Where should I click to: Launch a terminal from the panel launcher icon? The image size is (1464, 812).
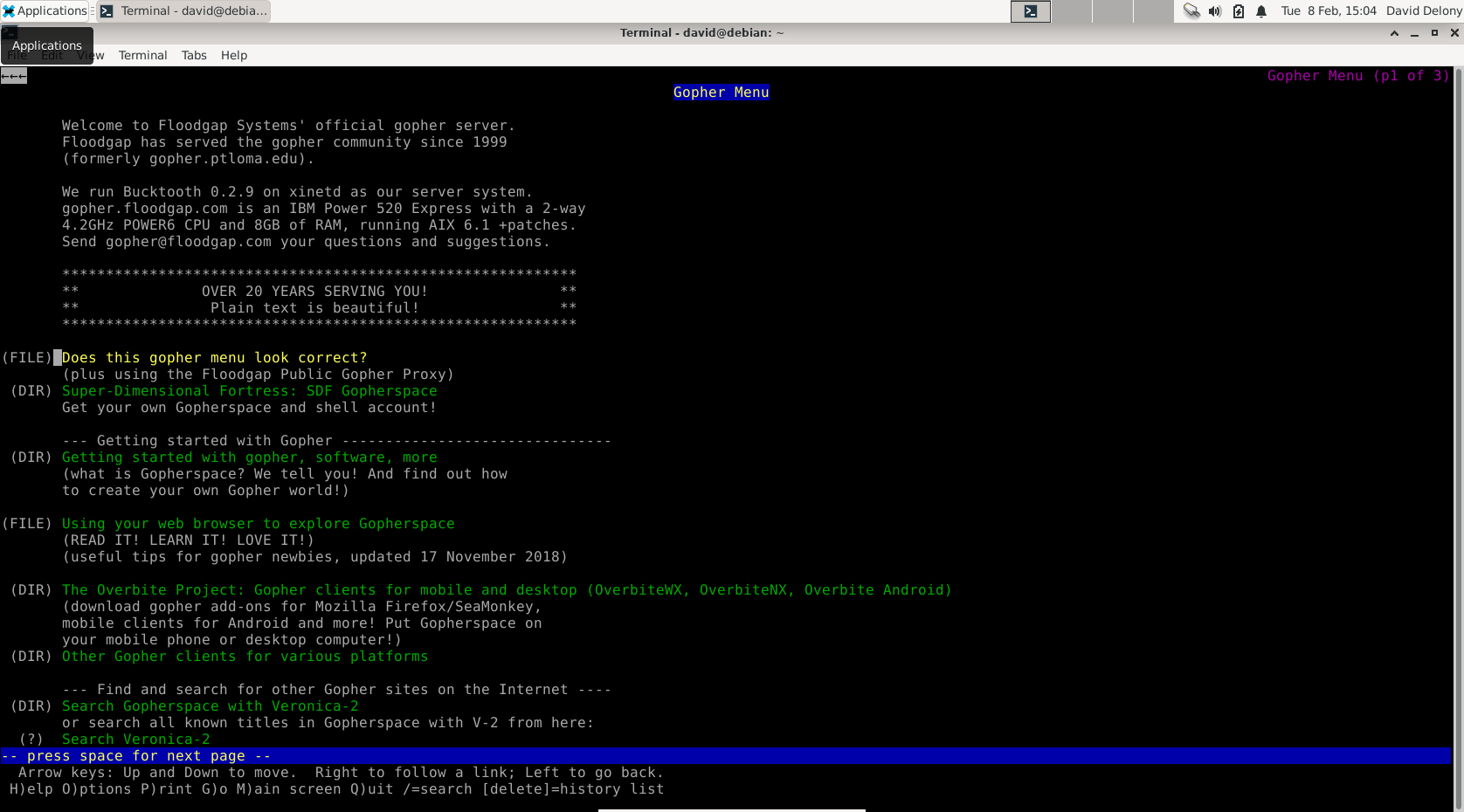(1030, 10)
